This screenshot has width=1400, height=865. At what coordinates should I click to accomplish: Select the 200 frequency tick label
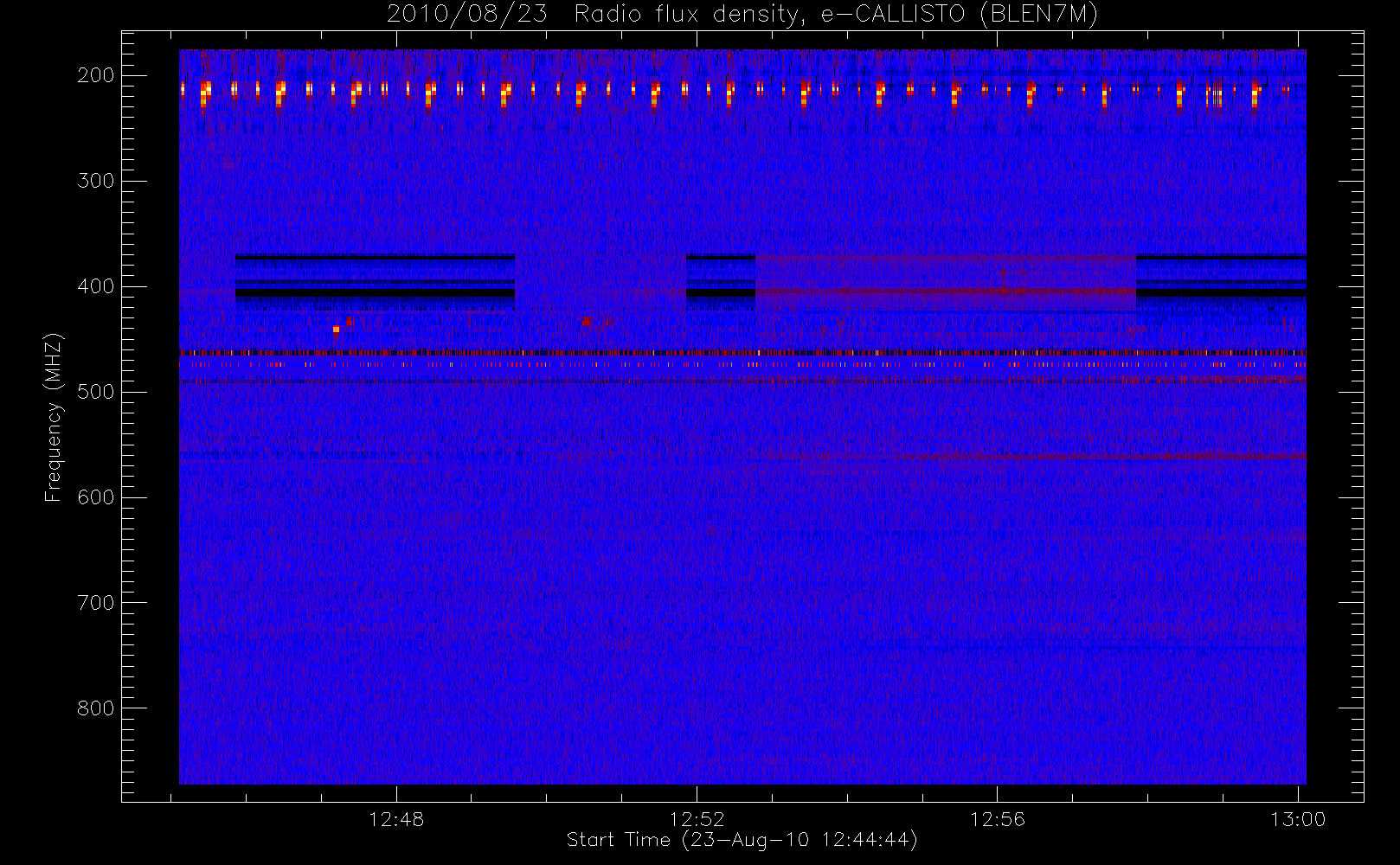click(x=96, y=75)
